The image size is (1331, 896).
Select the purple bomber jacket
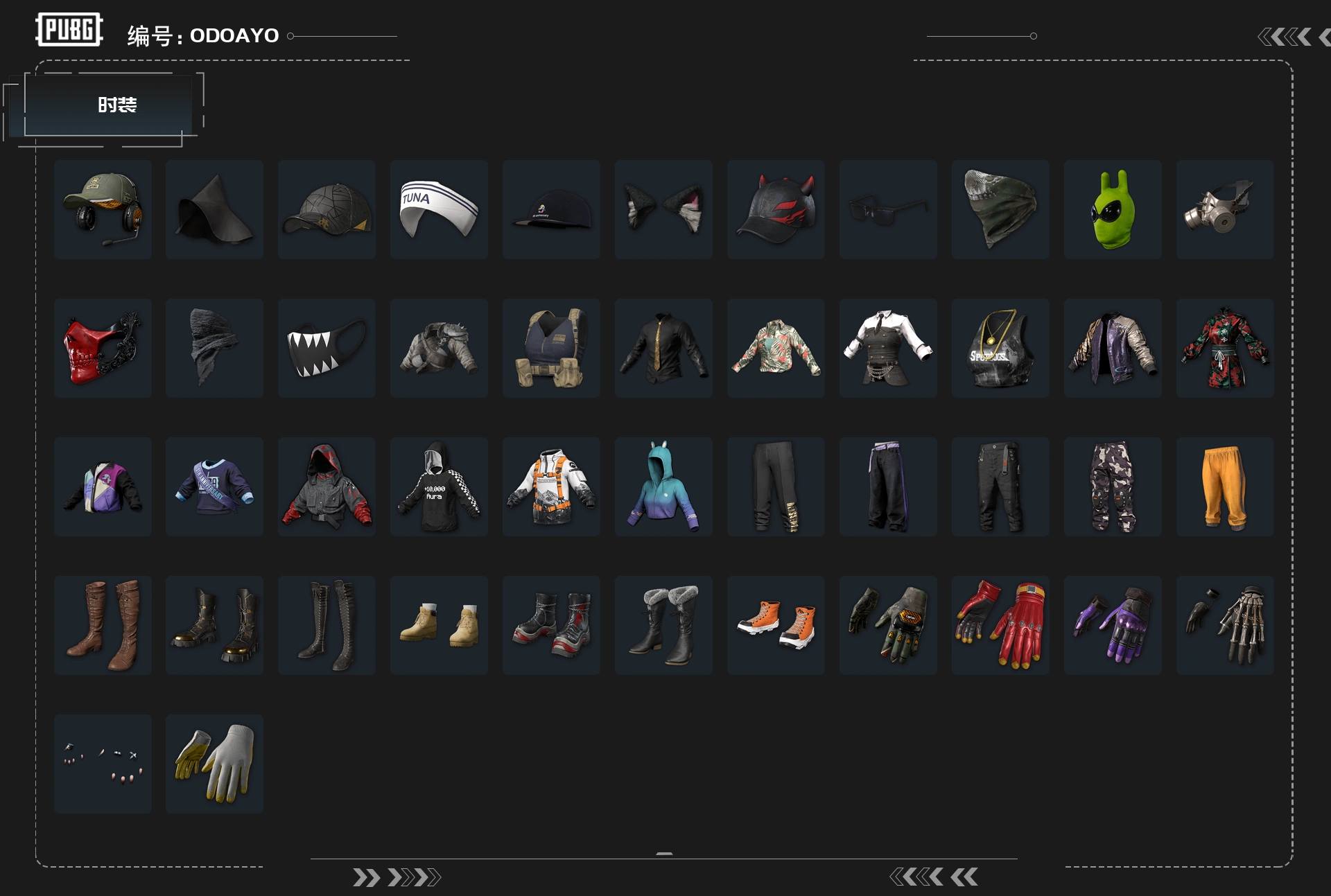click(1113, 348)
